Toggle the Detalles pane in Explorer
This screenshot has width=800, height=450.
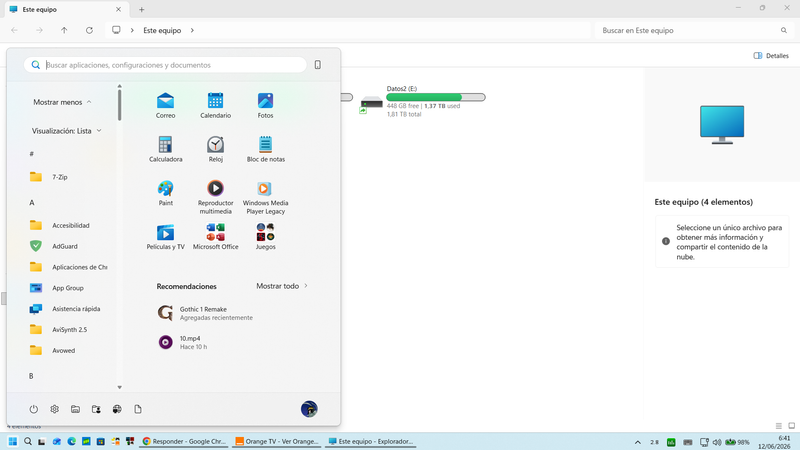[x=771, y=56]
